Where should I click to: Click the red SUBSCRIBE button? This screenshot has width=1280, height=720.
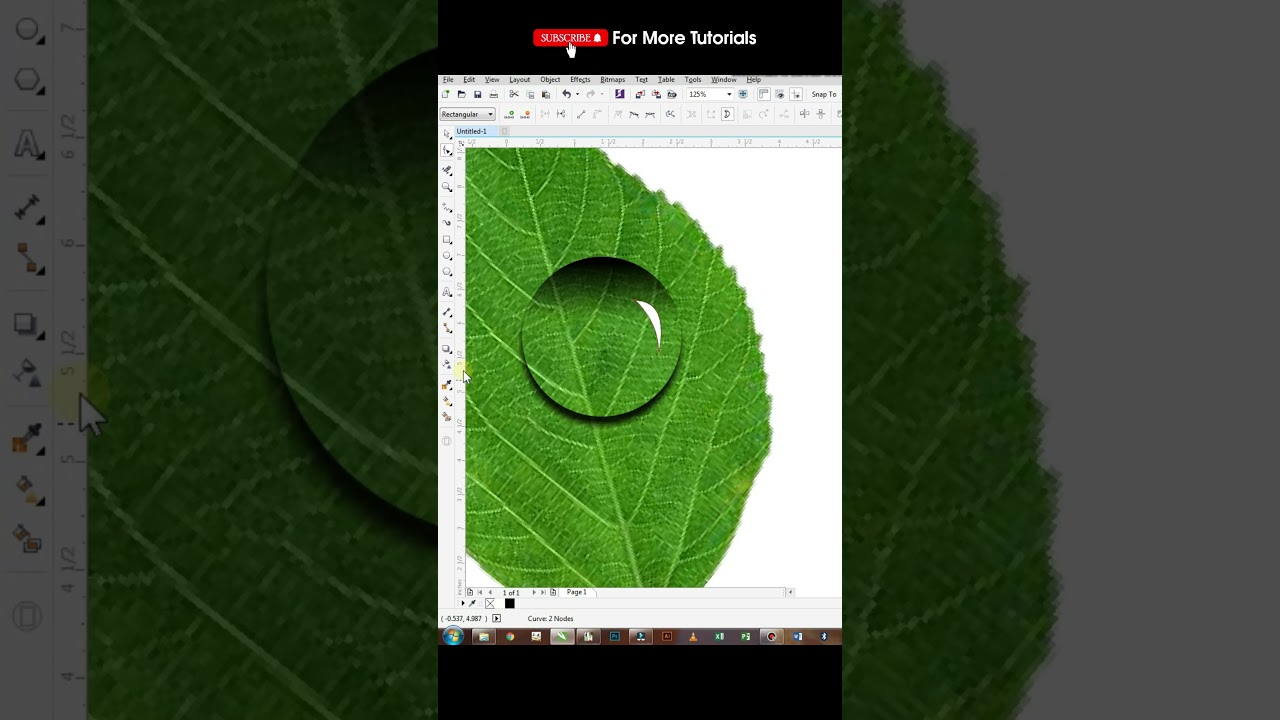(570, 38)
